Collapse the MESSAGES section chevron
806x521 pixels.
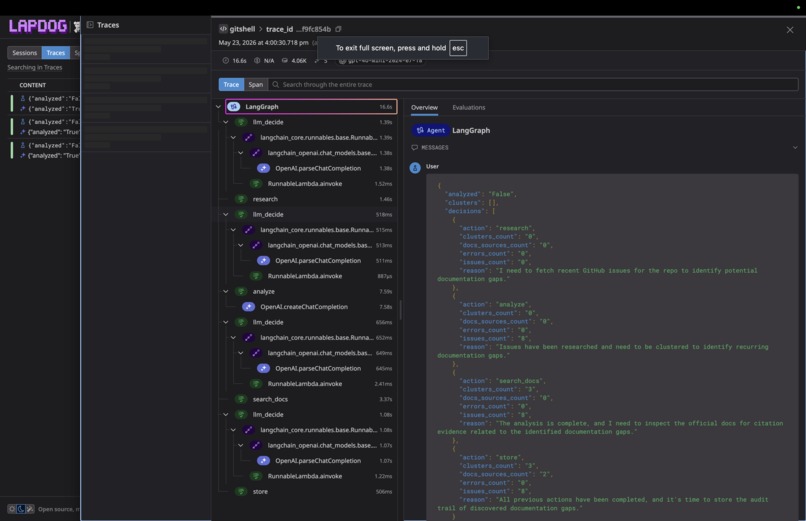point(795,147)
